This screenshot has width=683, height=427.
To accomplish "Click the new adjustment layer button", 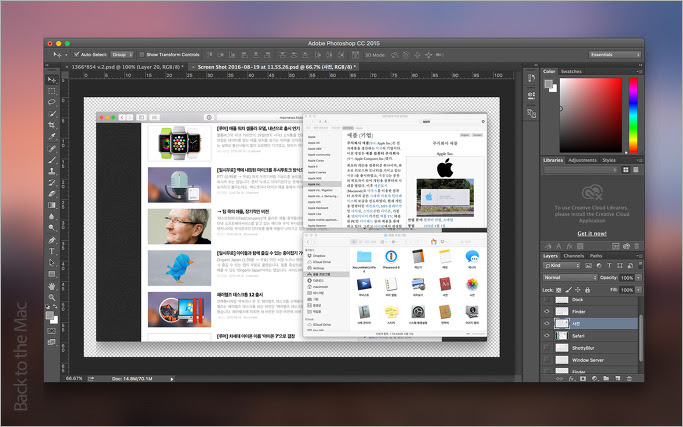I will pos(595,379).
